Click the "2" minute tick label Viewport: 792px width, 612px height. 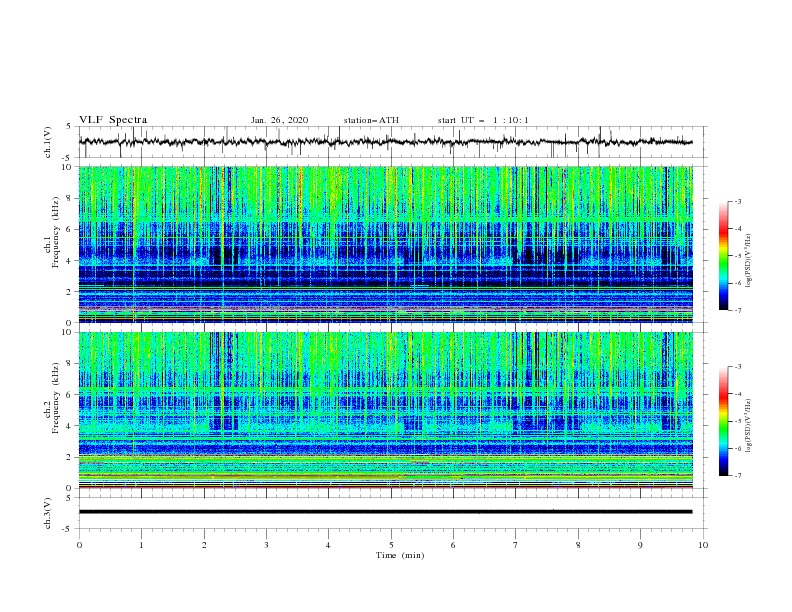pyautogui.click(x=204, y=545)
